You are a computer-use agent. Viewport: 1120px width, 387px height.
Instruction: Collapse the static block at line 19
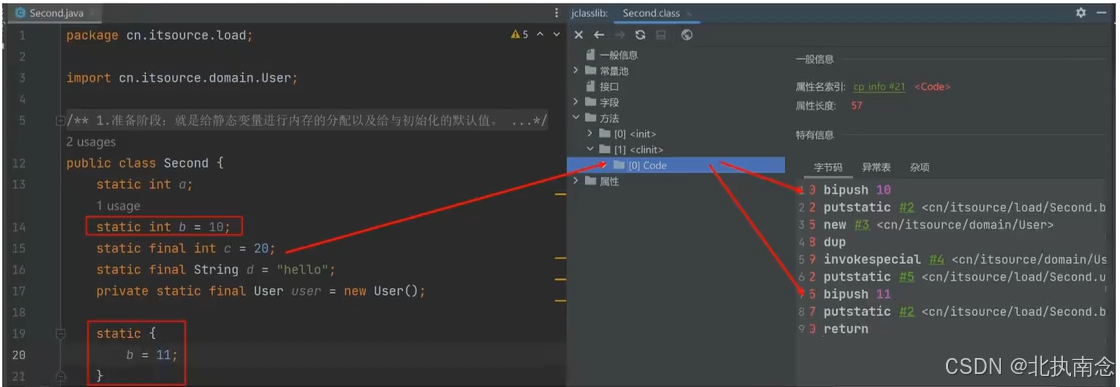60,333
